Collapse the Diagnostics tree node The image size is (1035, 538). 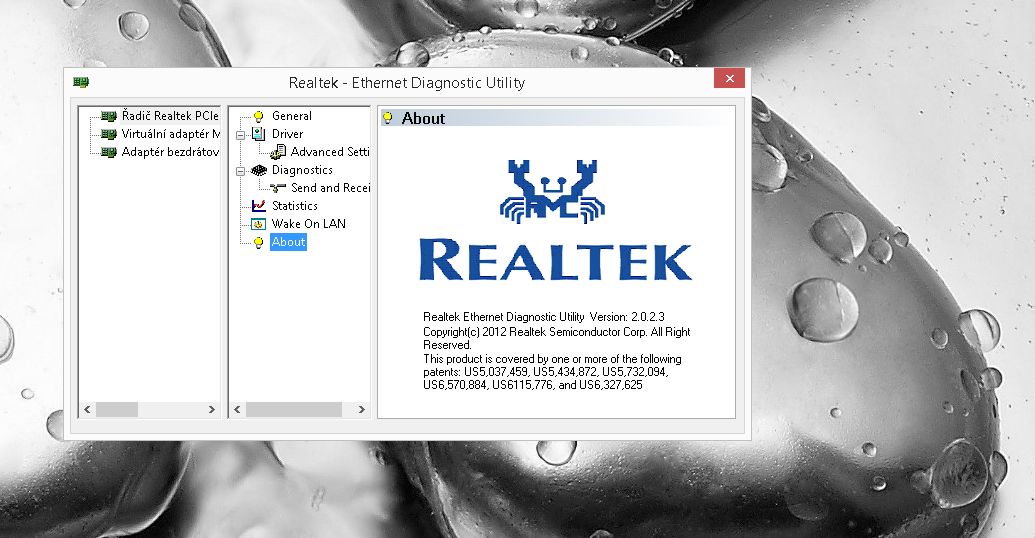point(240,171)
